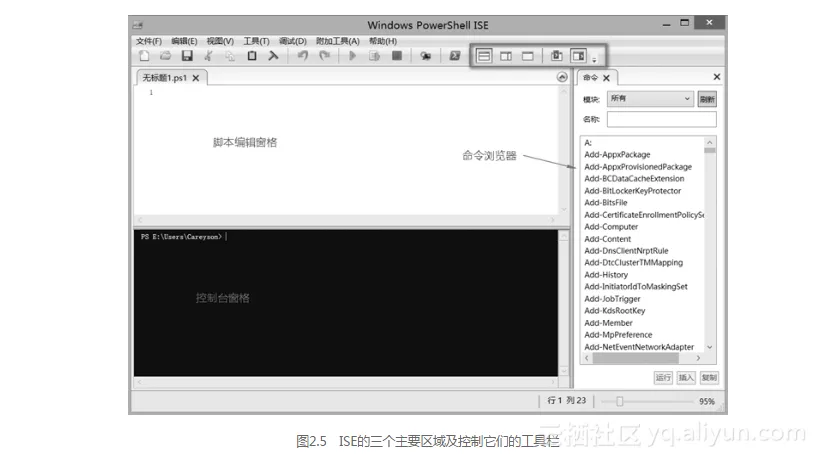Save the script with the floppy disk icon
Viewport: 817px width, 458px height.
tap(187, 56)
